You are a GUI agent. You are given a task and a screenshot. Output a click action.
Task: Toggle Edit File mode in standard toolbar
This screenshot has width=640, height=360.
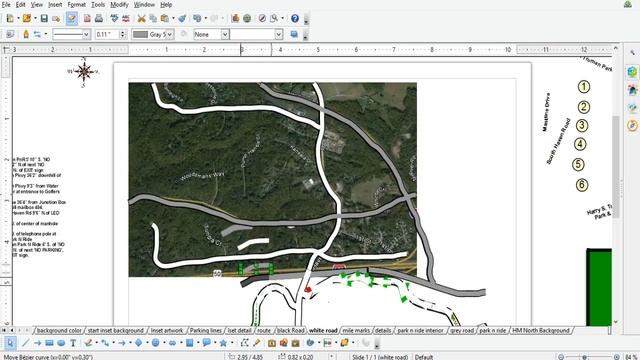point(71,18)
